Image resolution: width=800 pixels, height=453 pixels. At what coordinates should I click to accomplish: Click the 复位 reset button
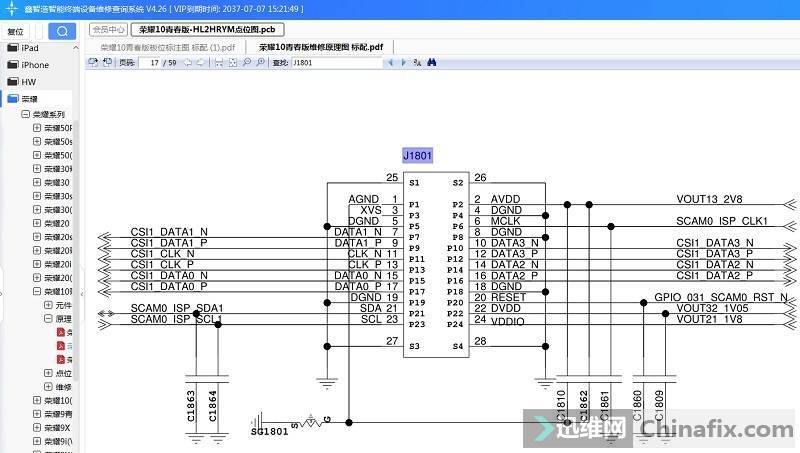pos(15,32)
